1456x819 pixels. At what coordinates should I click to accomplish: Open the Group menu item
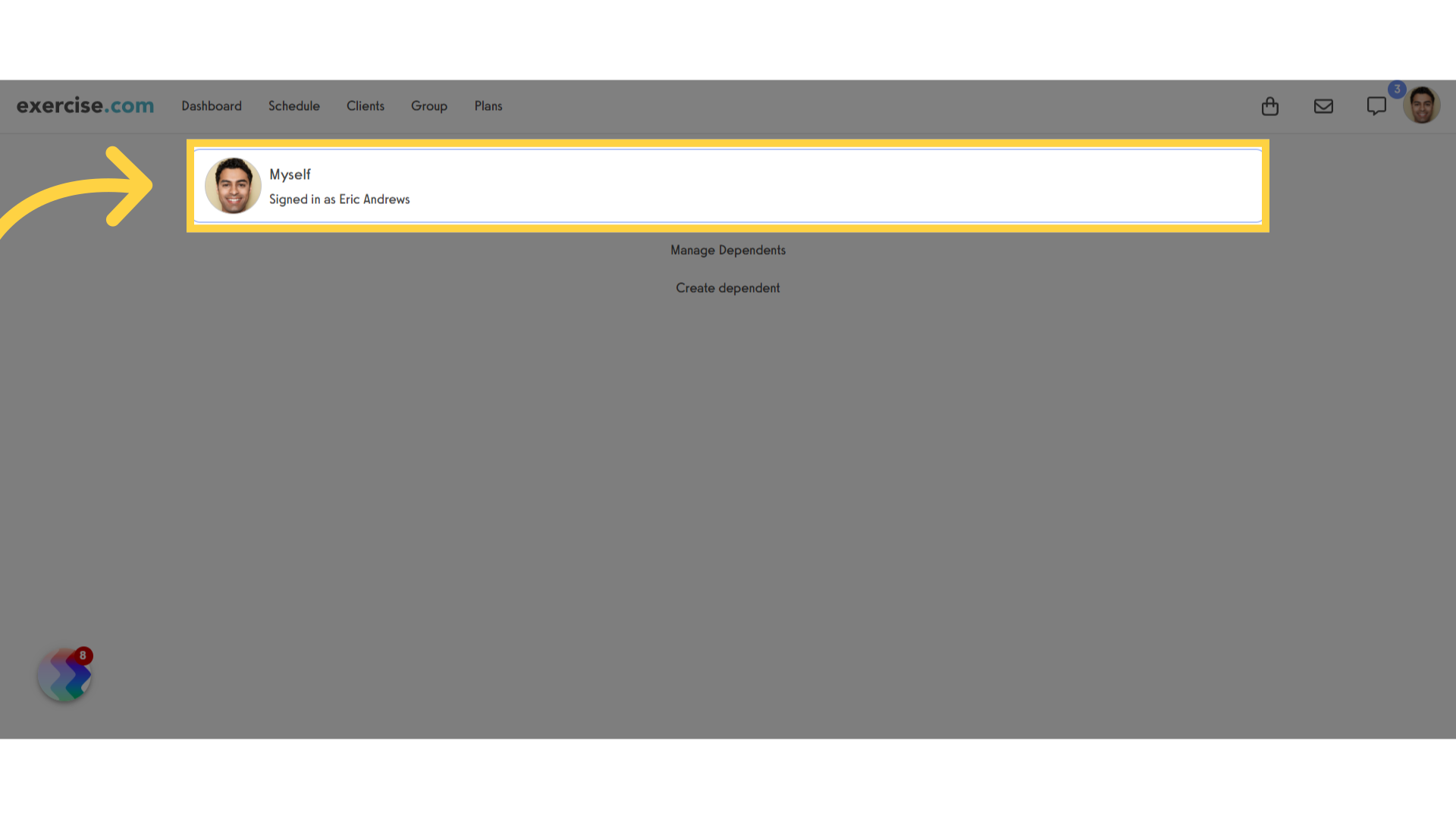pyautogui.click(x=429, y=106)
